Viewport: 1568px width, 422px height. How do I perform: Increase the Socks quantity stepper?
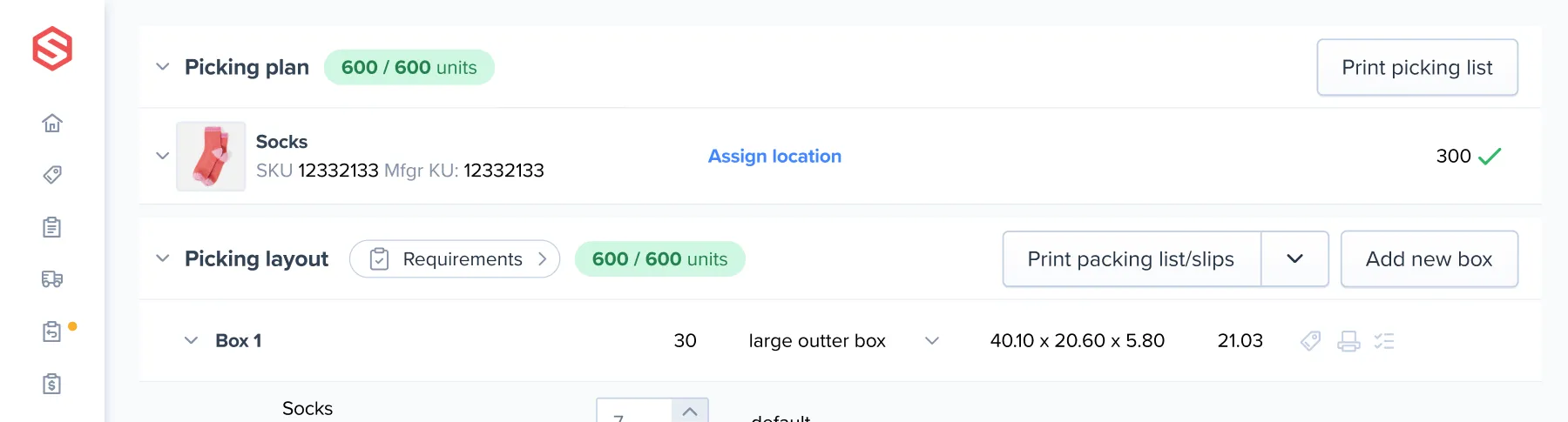point(690,411)
